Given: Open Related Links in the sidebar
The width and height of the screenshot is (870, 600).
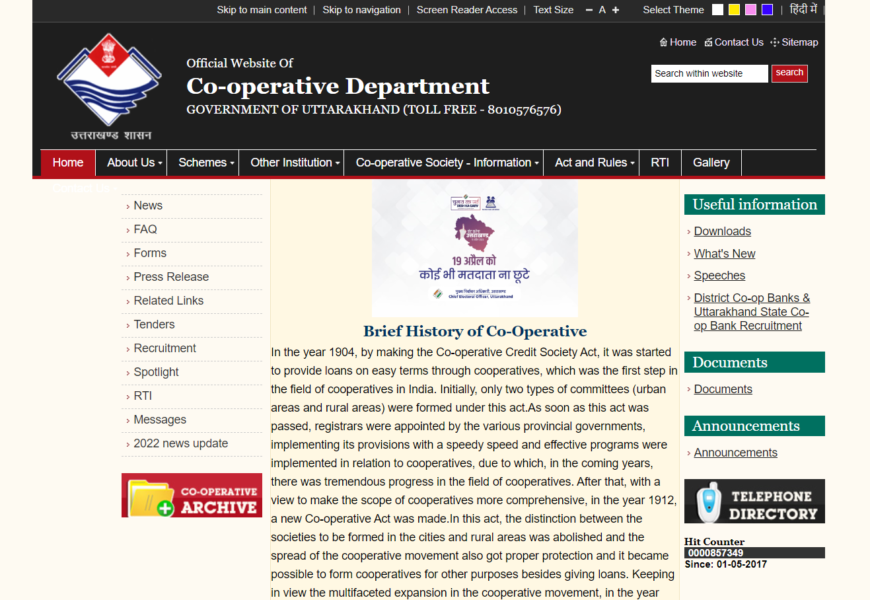Looking at the screenshot, I should [x=168, y=301].
